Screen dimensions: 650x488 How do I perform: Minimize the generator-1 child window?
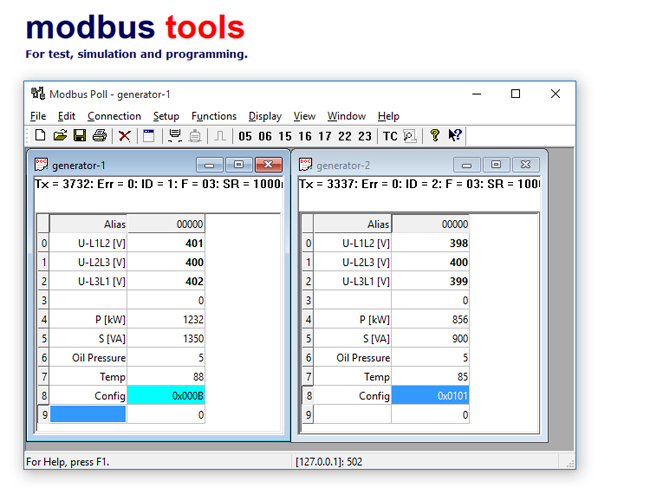(x=209, y=165)
